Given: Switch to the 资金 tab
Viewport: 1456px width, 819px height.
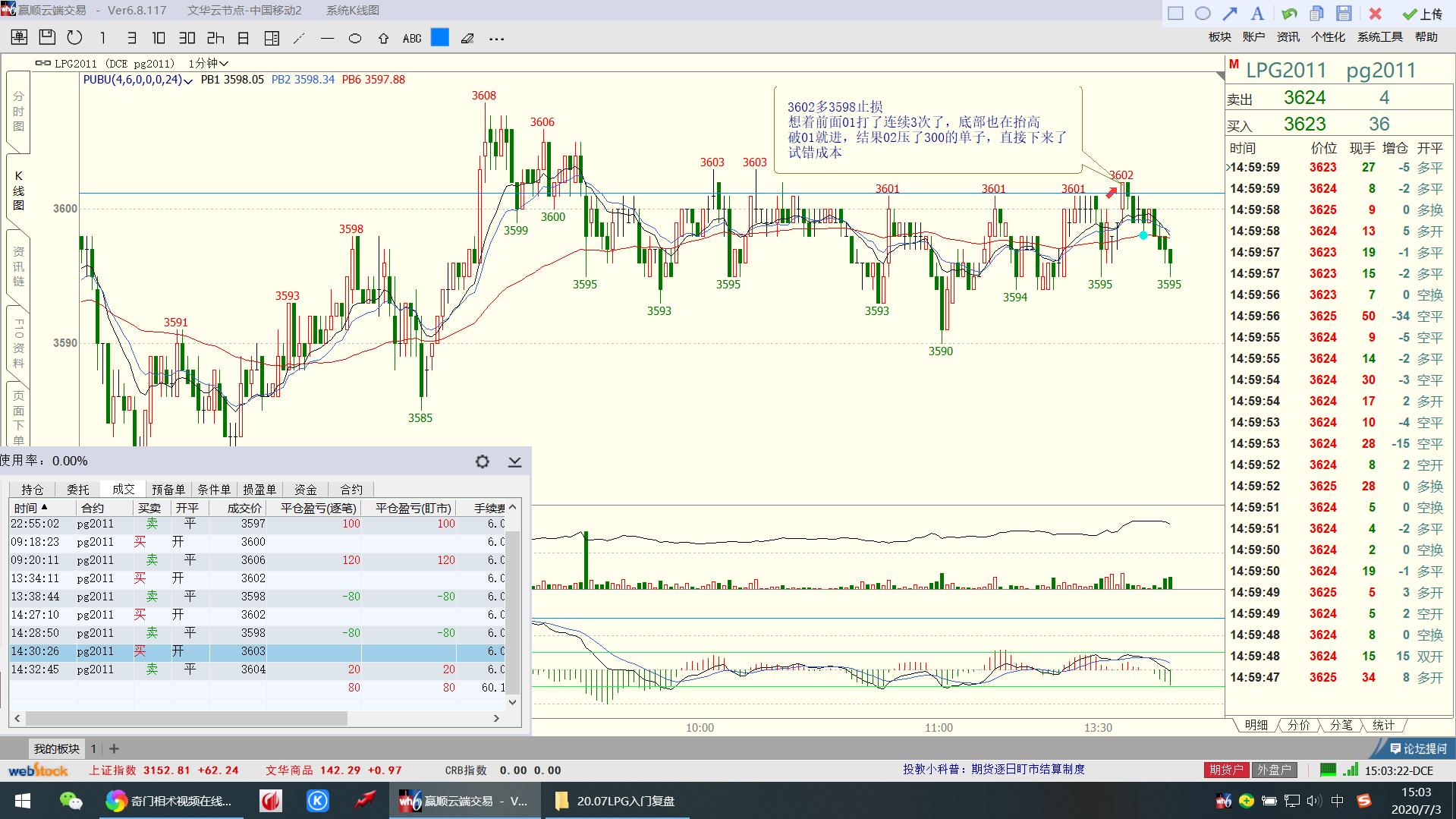Looking at the screenshot, I should click(x=305, y=490).
